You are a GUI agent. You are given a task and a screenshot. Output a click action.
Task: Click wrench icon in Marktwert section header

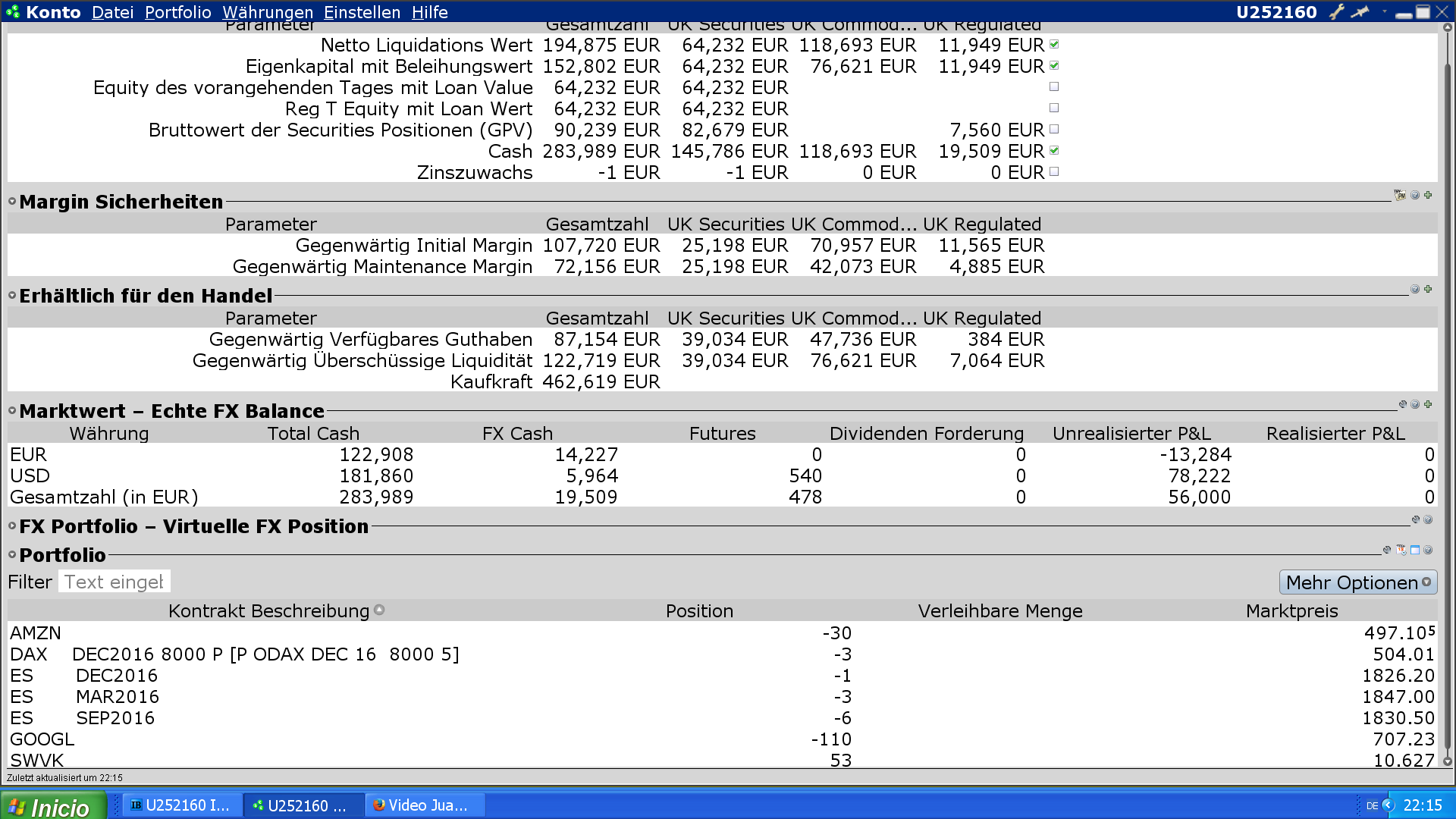click(x=1403, y=404)
